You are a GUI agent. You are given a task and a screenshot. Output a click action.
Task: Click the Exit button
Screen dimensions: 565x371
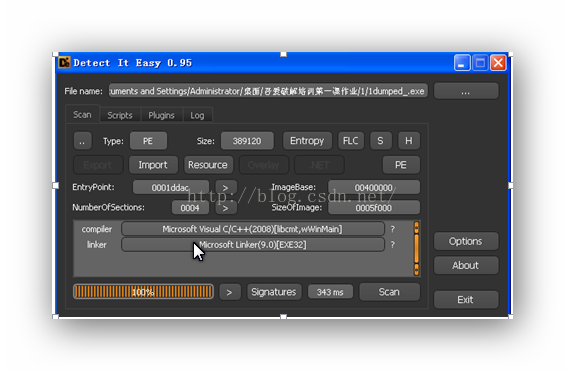point(466,300)
